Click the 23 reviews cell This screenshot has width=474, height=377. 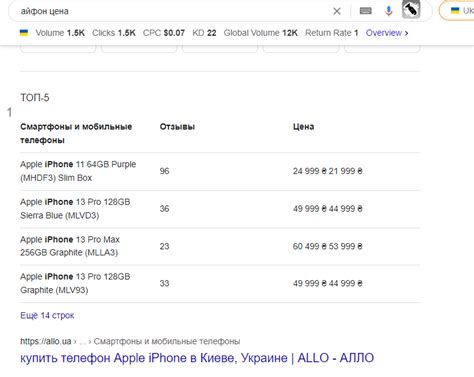[x=164, y=246]
